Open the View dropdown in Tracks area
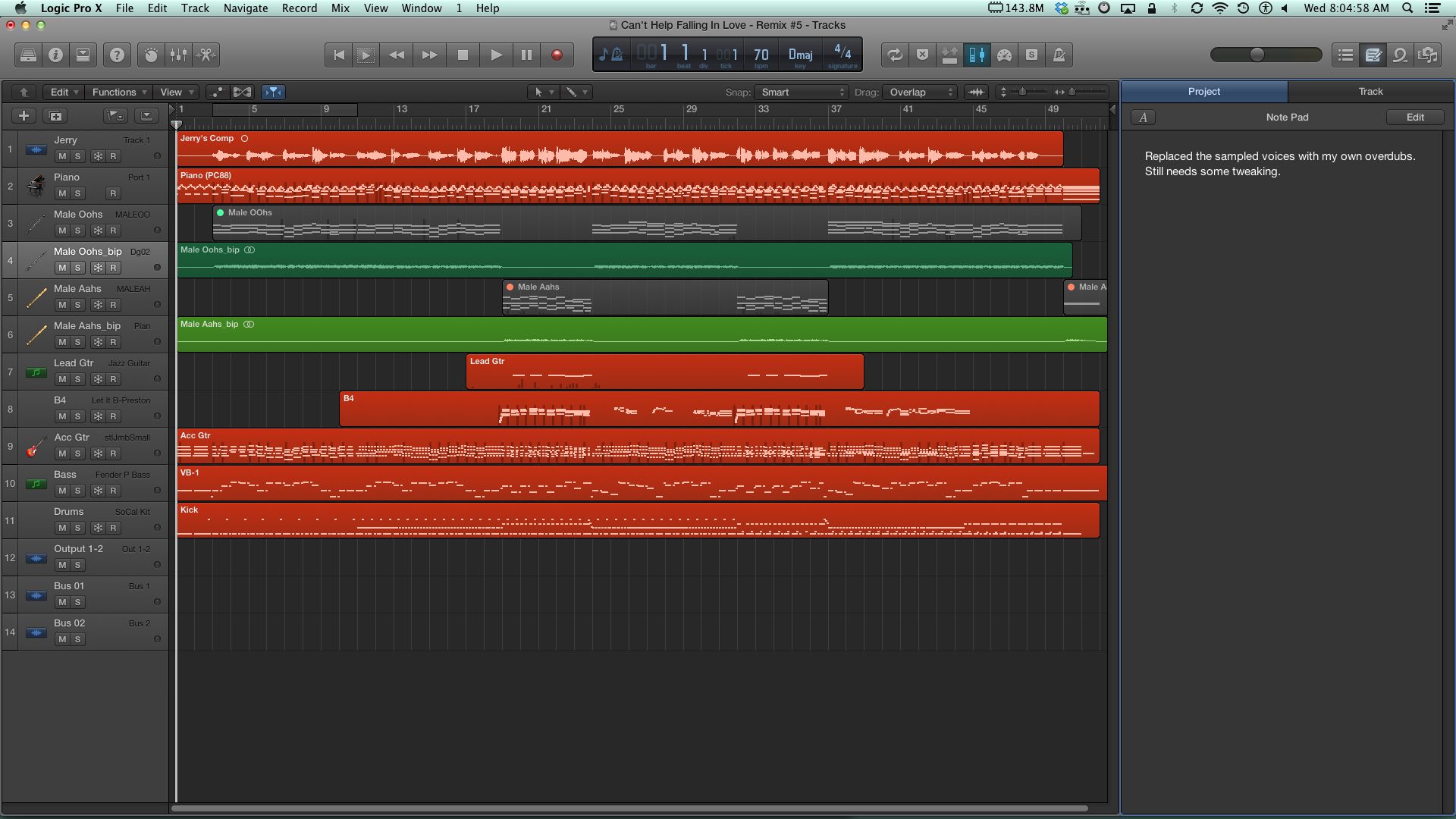 click(x=176, y=92)
